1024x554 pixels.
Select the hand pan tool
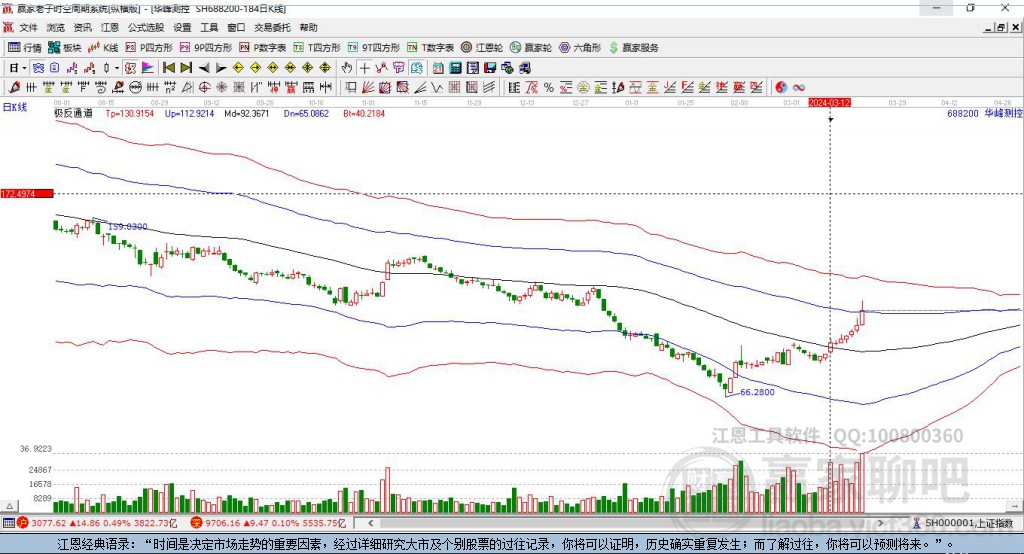[347, 68]
